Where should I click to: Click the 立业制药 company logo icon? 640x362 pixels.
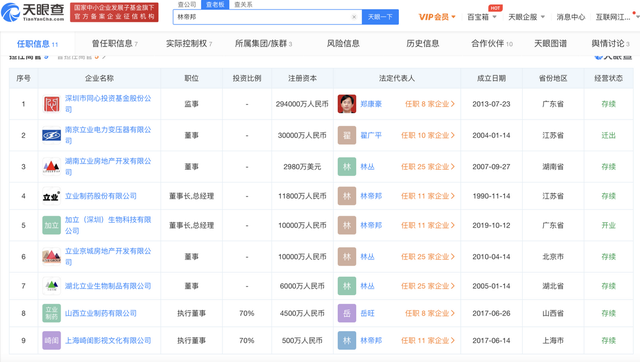[51, 196]
